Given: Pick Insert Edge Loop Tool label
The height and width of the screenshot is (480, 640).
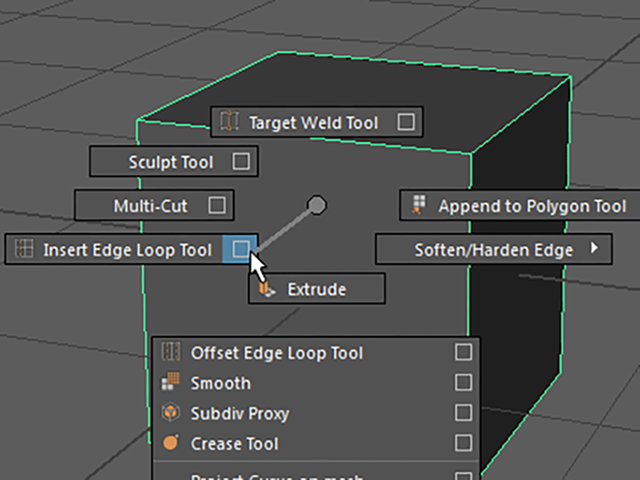Looking at the screenshot, I should pyautogui.click(x=127, y=250).
